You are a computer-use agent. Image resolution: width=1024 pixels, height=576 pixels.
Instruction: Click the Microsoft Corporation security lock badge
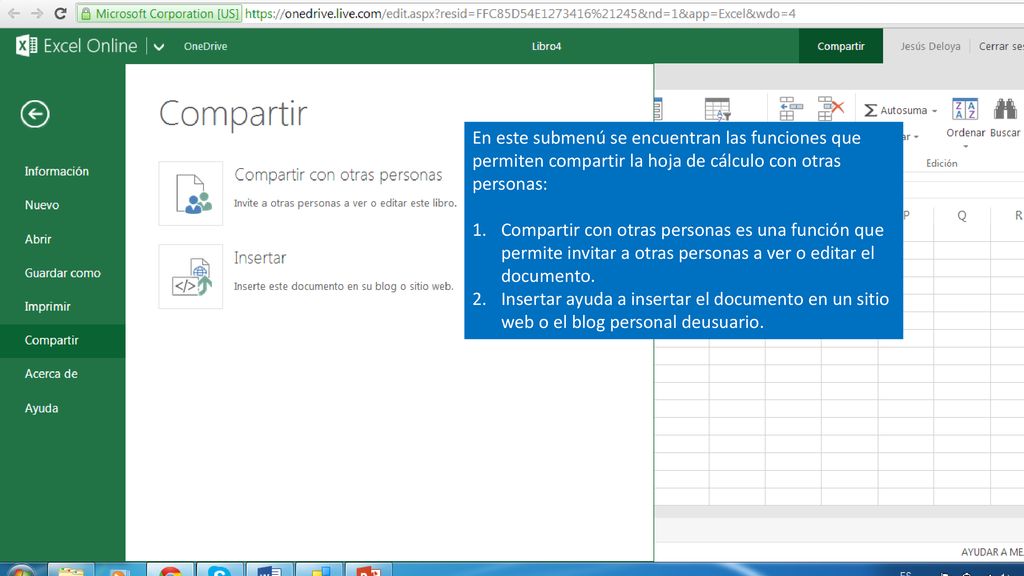(159, 13)
